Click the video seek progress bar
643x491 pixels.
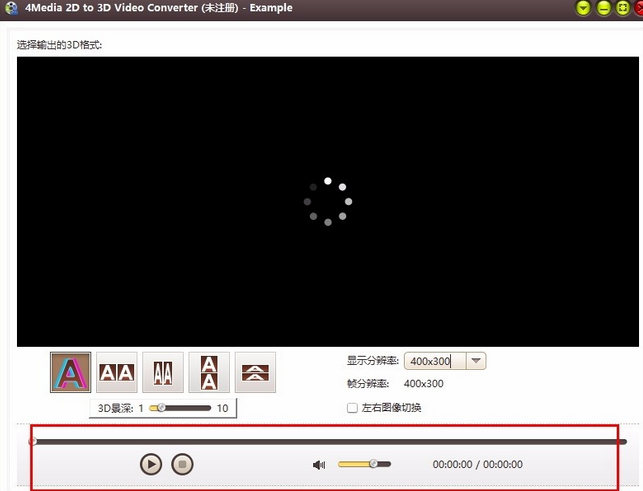click(328, 442)
